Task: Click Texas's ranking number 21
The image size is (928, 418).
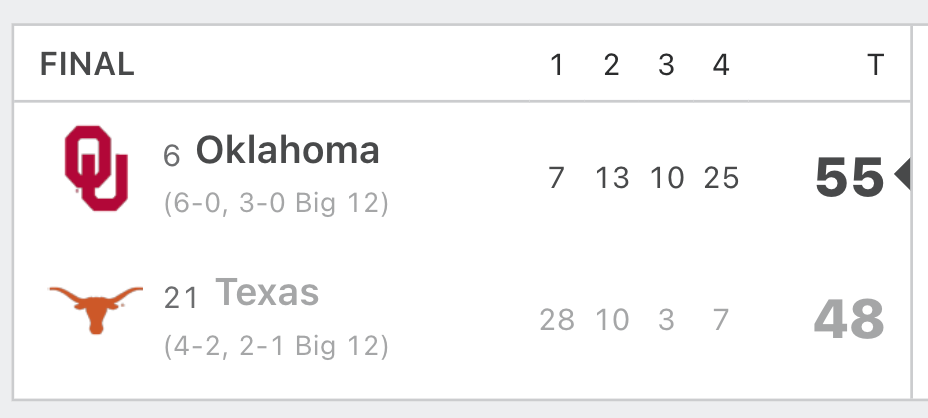Action: pyautogui.click(x=181, y=298)
